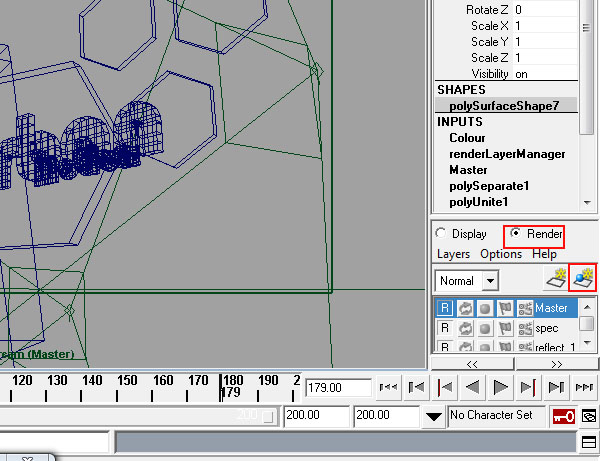Screen dimensions: 600x461
Task: Select polySurfaceShape7 under SHAPES
Action: 504,106
